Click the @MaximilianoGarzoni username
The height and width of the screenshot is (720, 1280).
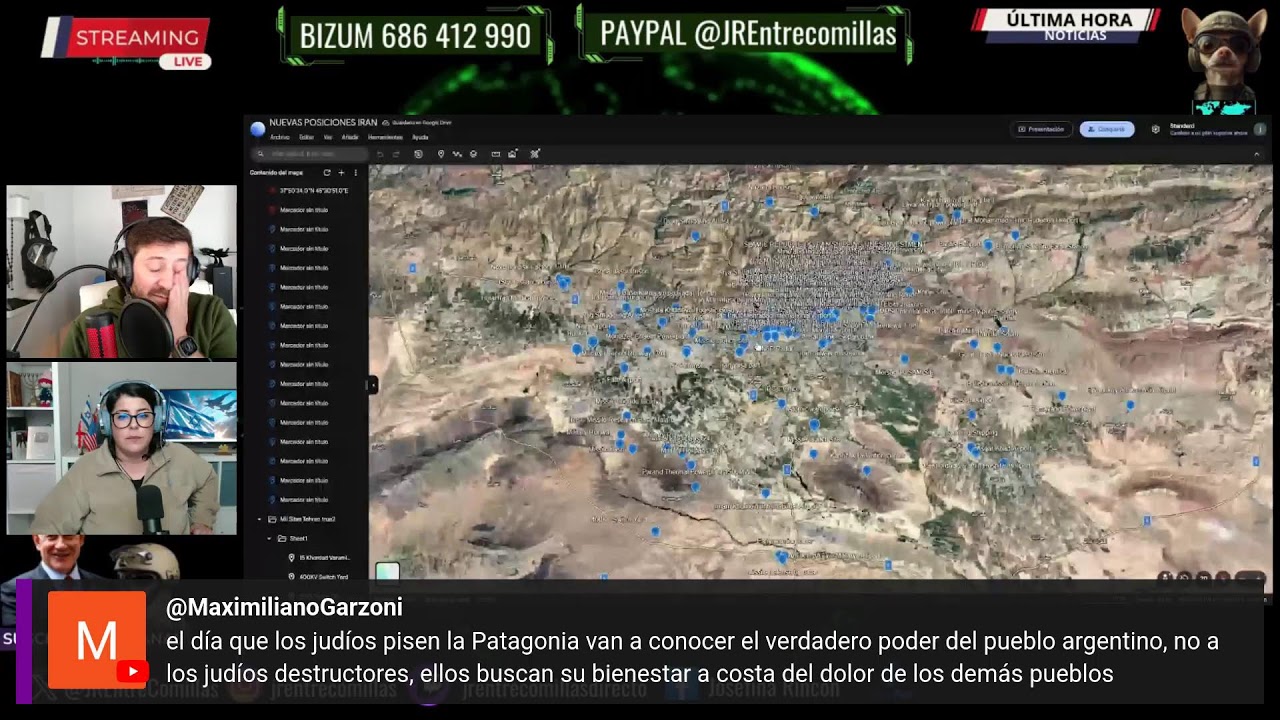284,607
